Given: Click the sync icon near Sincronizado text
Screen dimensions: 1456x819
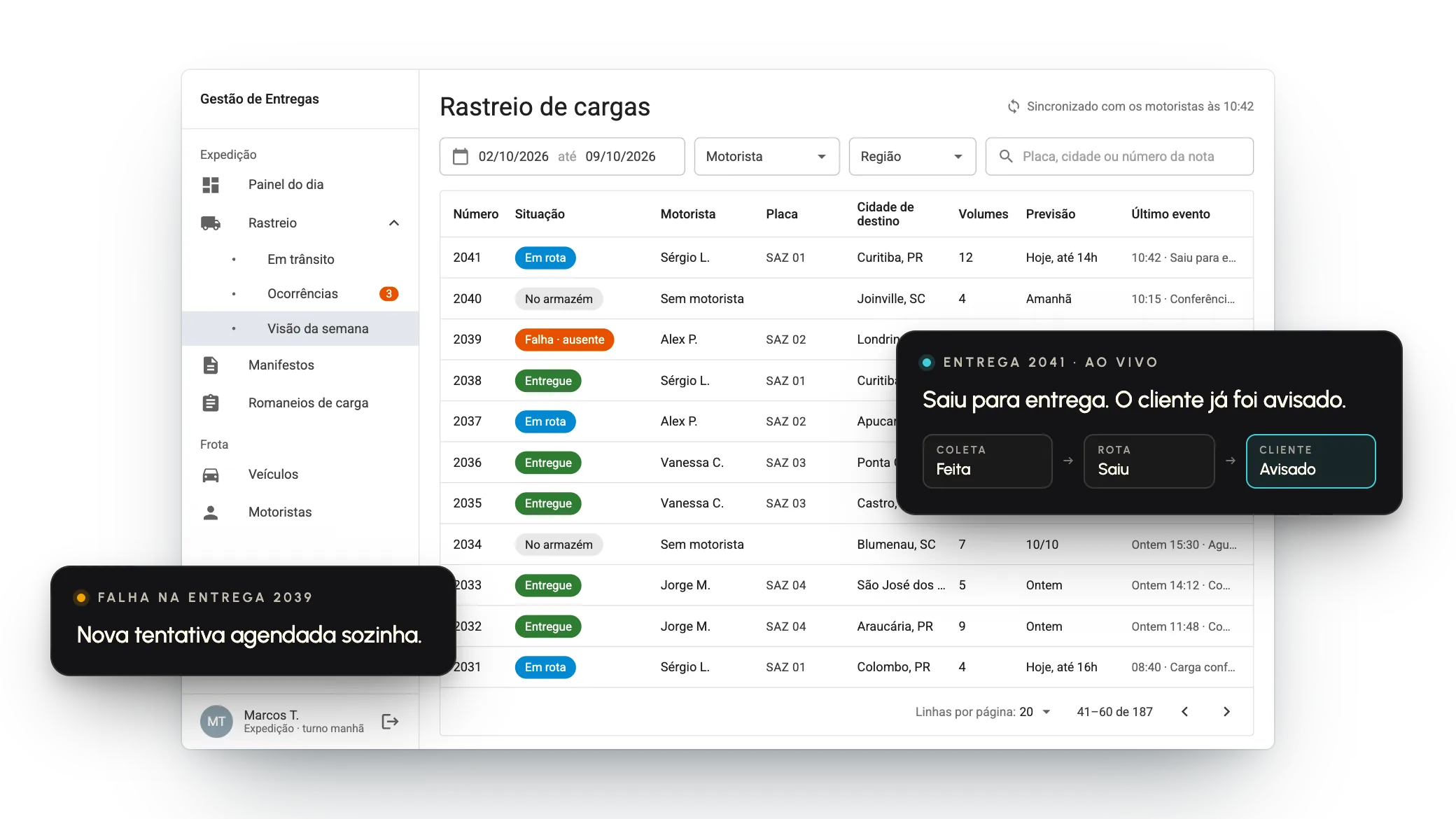Looking at the screenshot, I should click(x=1014, y=106).
